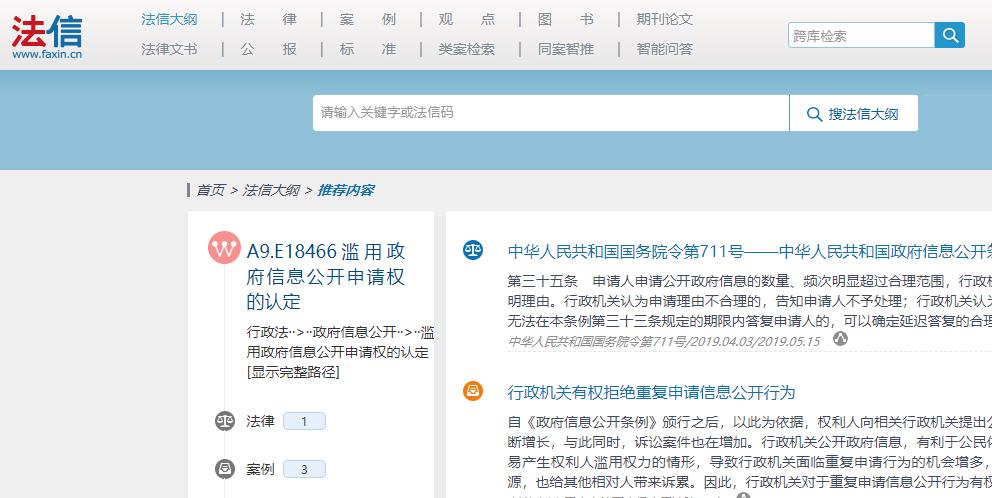992x498 pixels.
Task: Expand the path with [显示完整路径]
Action: pos(294,372)
